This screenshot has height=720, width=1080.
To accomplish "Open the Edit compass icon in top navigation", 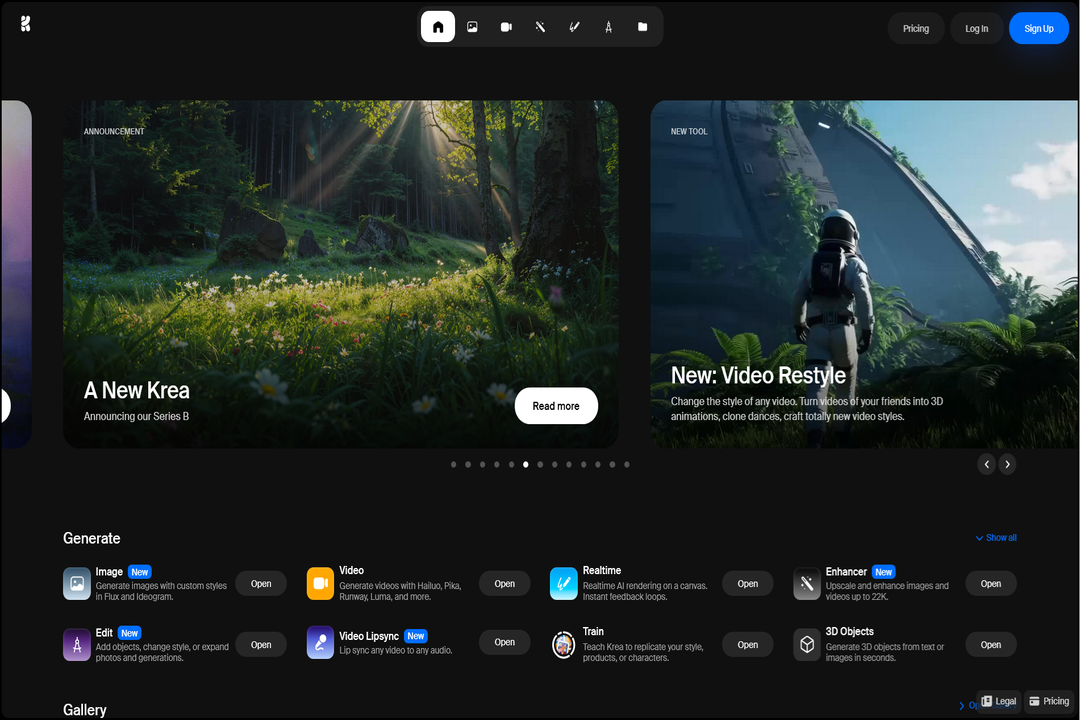I will (608, 27).
